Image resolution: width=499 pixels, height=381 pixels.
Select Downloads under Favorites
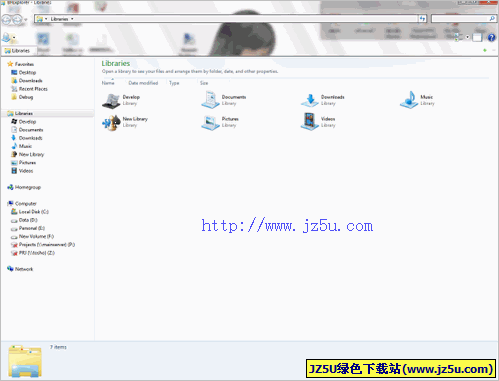30,81
